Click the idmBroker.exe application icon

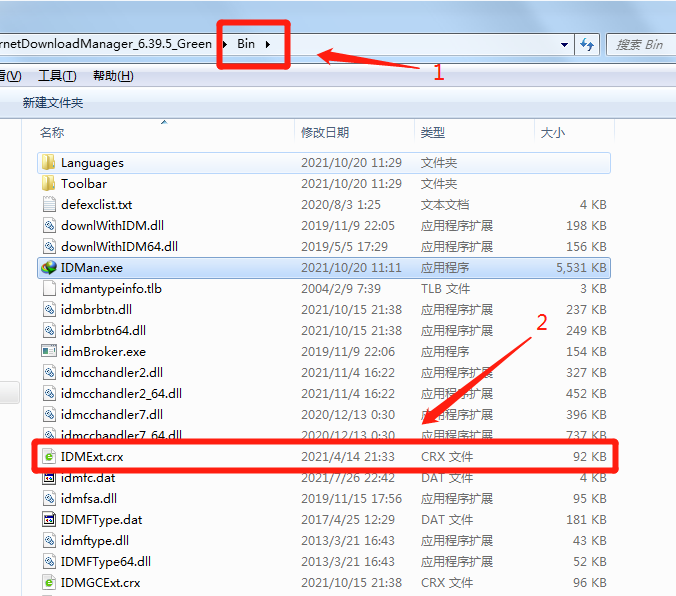[x=49, y=351]
